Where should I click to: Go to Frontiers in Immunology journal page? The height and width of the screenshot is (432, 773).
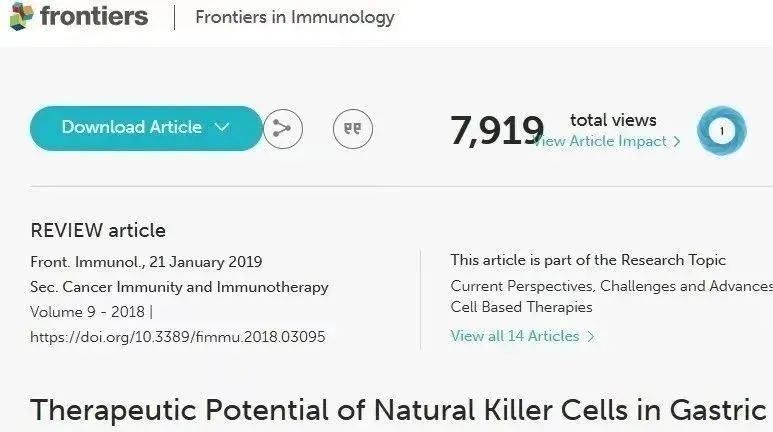tap(295, 17)
